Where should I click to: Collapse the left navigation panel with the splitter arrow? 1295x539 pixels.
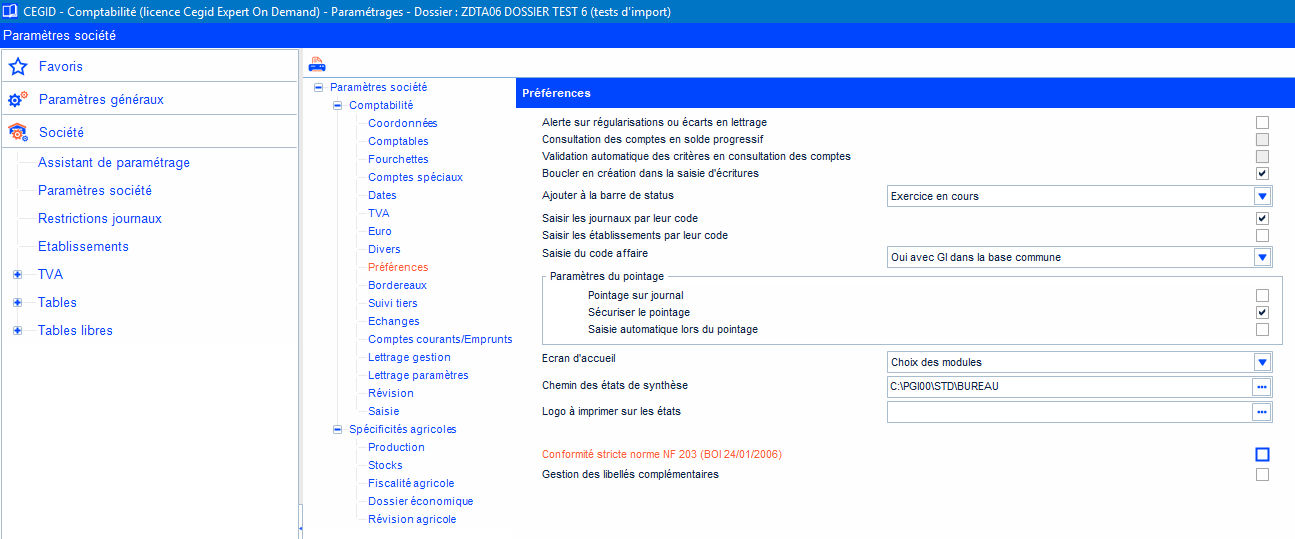point(300,526)
